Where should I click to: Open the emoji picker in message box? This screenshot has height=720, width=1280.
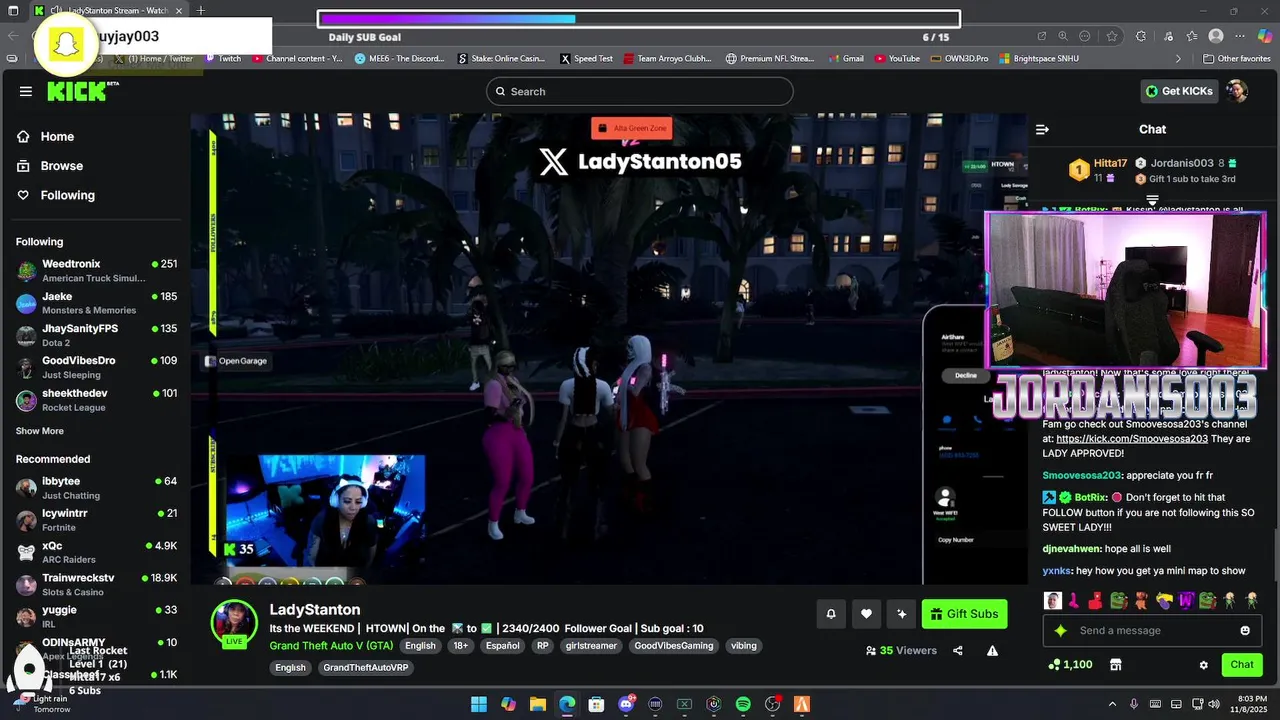click(1245, 630)
